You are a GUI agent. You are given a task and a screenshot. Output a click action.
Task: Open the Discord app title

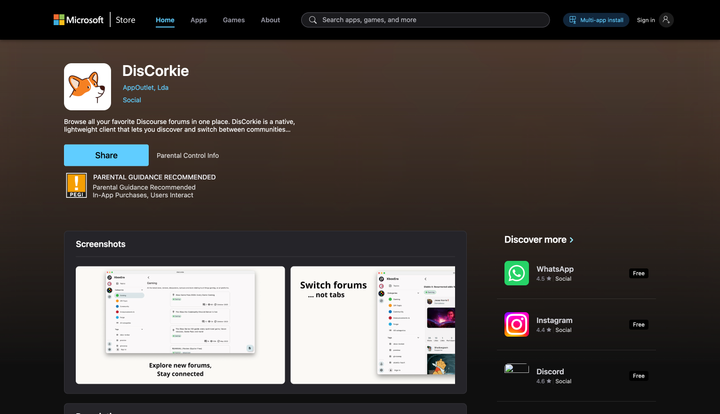pyautogui.click(x=550, y=372)
